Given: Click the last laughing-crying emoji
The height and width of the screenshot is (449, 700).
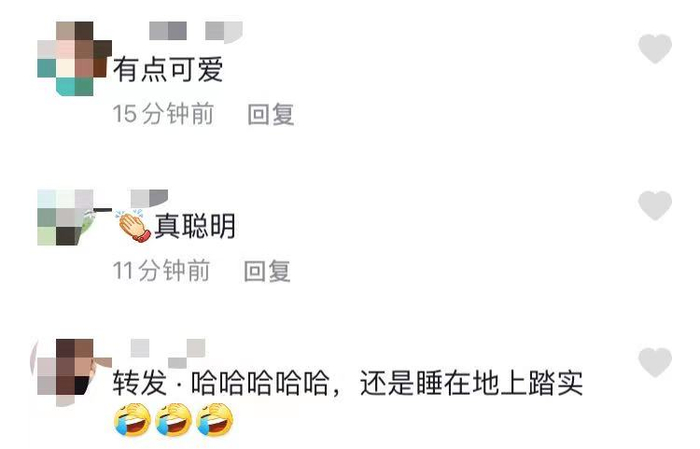Looking at the screenshot, I should point(215,420).
